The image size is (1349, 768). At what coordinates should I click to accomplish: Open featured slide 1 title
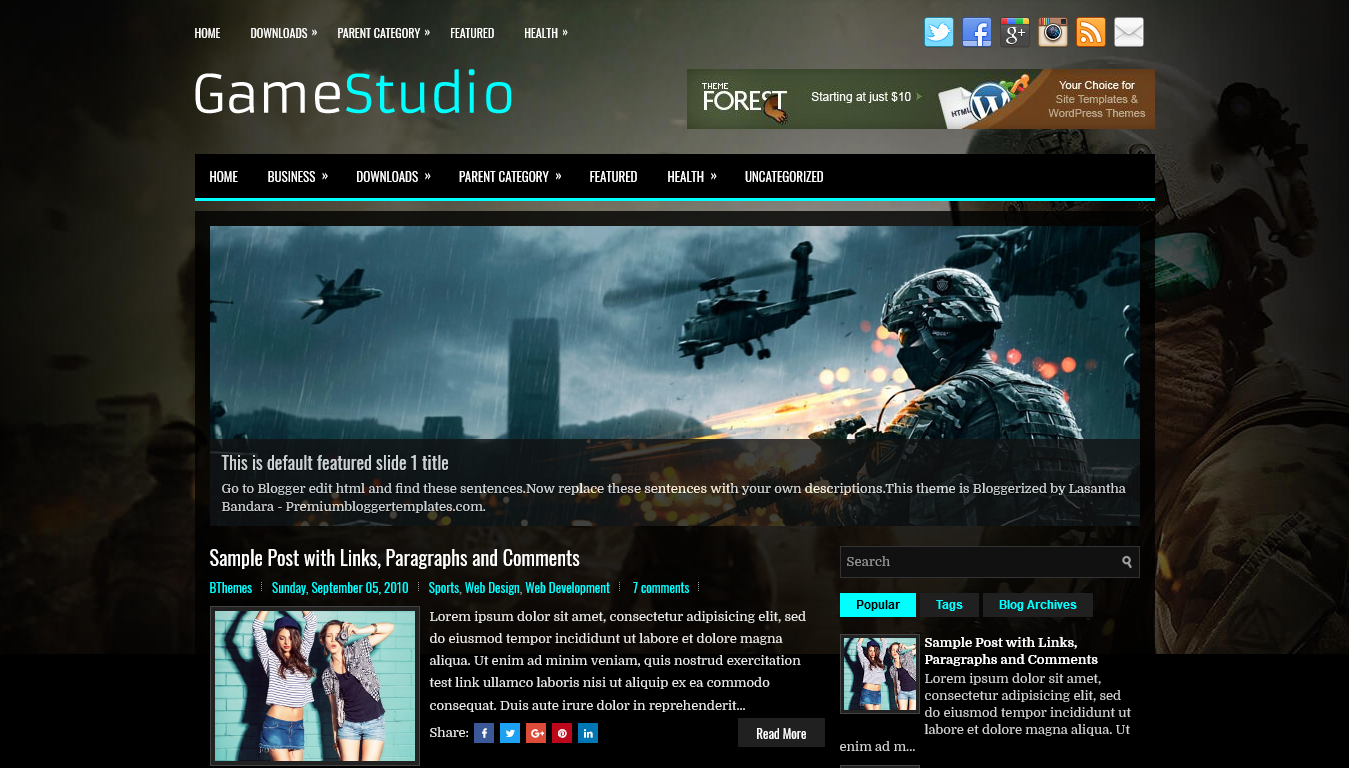(335, 463)
